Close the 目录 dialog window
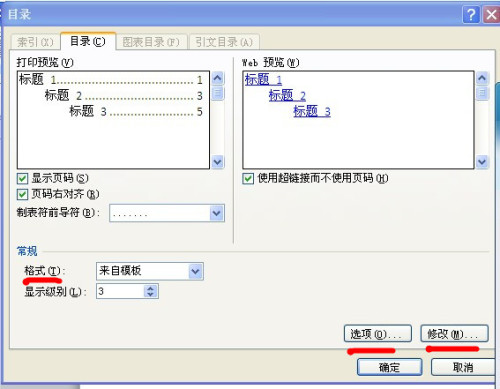500x389 pixels. pyautogui.click(x=491, y=15)
